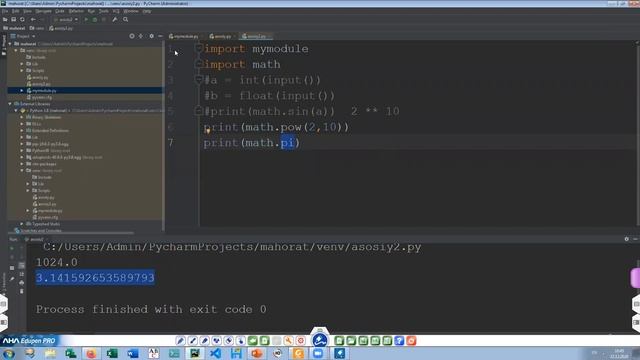Viewport: 640px width, 360px height.
Task: Open the Tools menu
Action: tap(104, 11)
